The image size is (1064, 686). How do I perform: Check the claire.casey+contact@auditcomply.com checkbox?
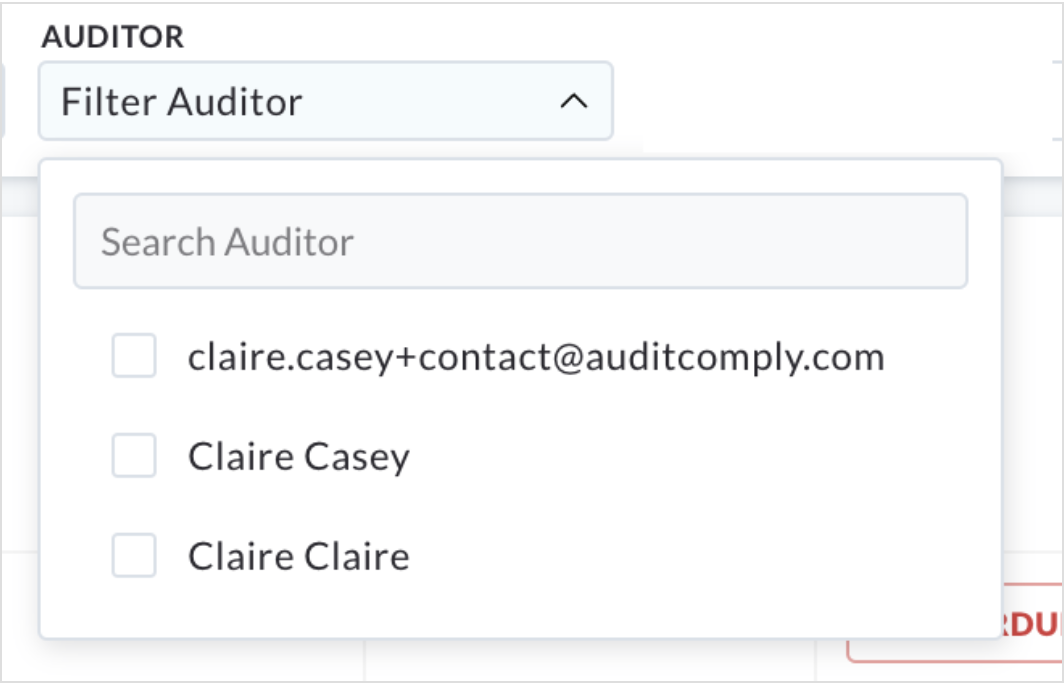134,356
